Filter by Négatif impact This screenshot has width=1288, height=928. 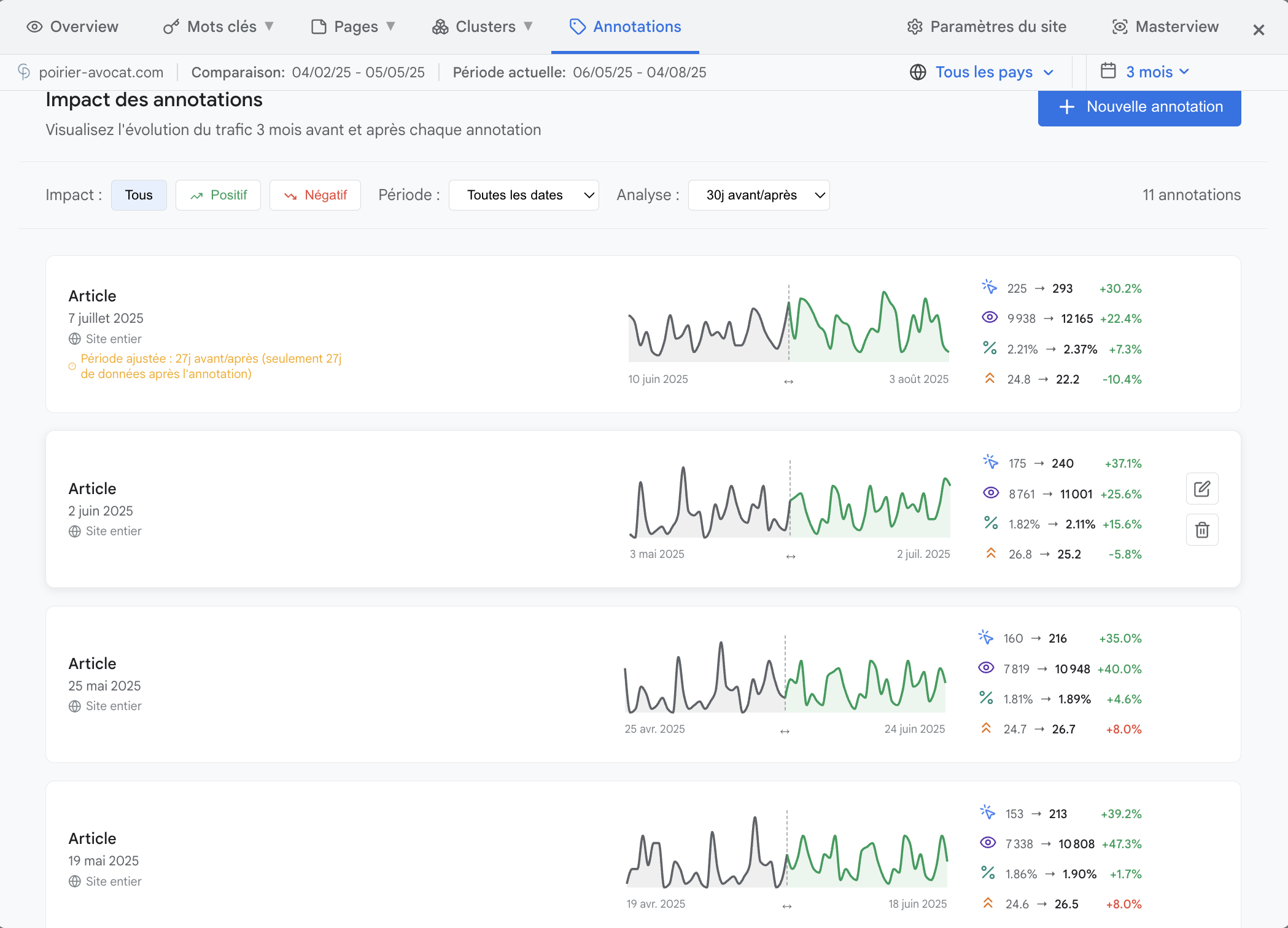[x=315, y=195]
